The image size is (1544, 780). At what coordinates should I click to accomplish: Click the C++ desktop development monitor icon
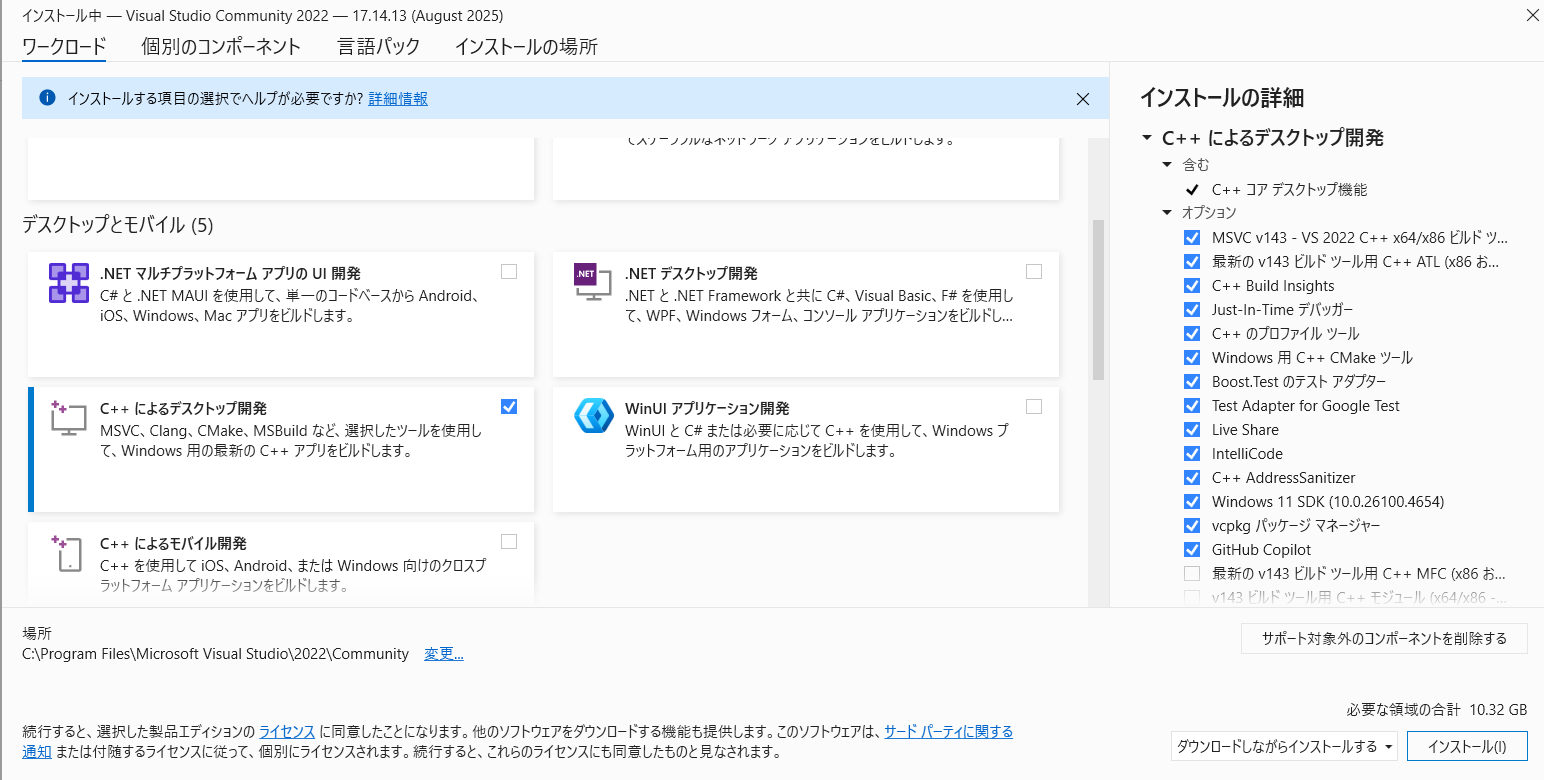click(x=68, y=418)
